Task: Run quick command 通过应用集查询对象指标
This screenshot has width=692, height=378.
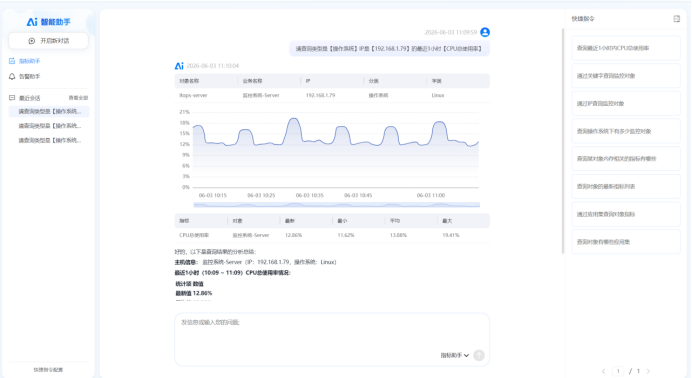Action: [626, 214]
